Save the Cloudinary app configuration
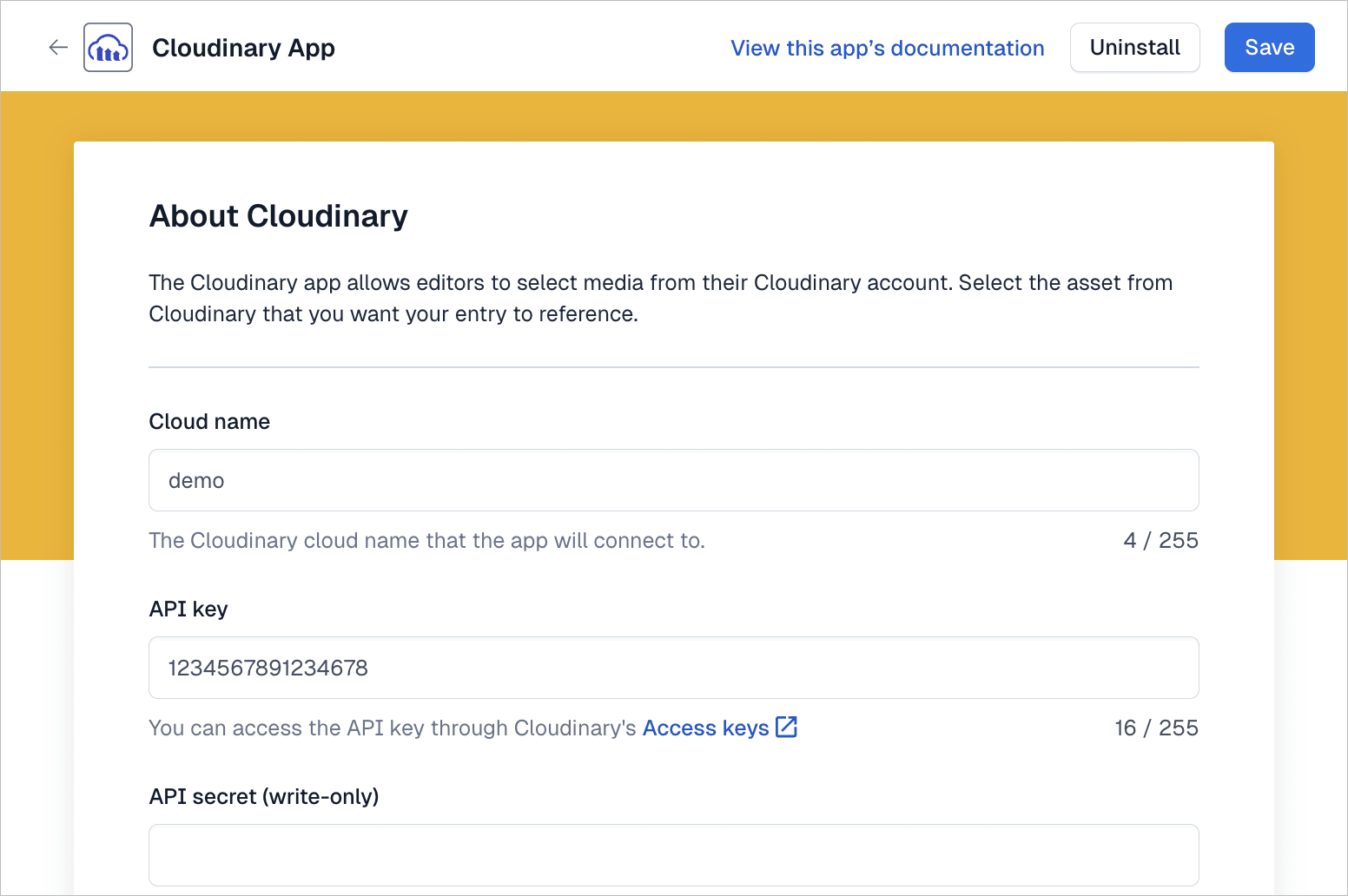This screenshot has height=896, width=1348. [x=1268, y=48]
